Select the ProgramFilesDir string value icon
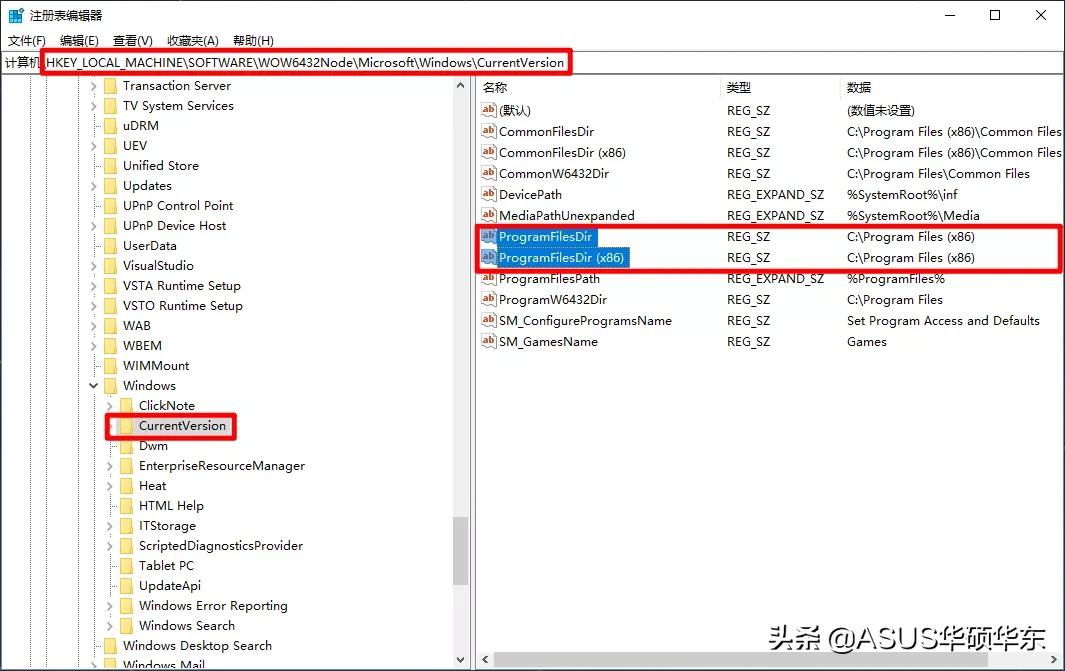This screenshot has height=671, width=1065. 489,237
